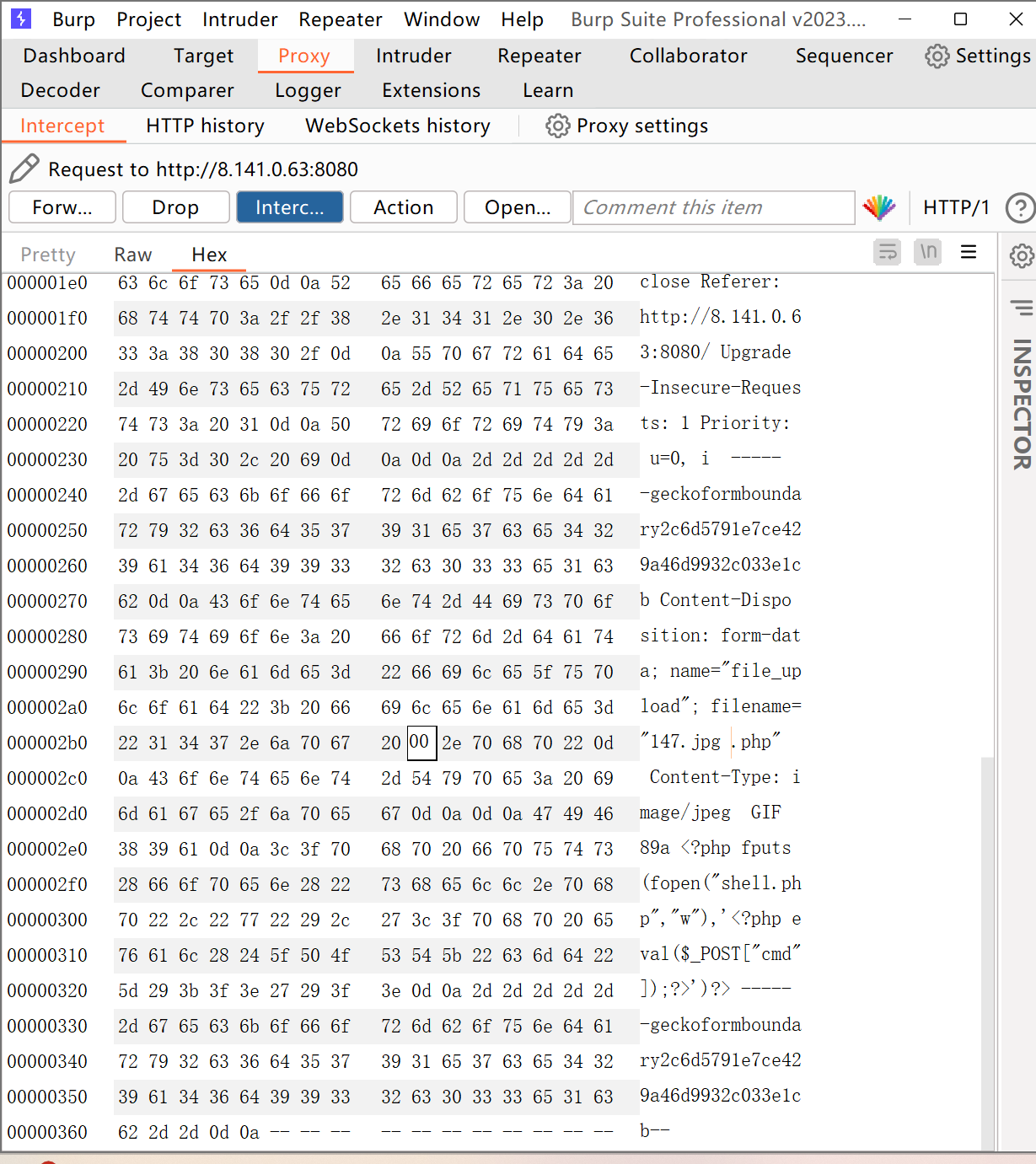Switch to the Target tab
This screenshot has height=1164, width=1036.
click(203, 56)
